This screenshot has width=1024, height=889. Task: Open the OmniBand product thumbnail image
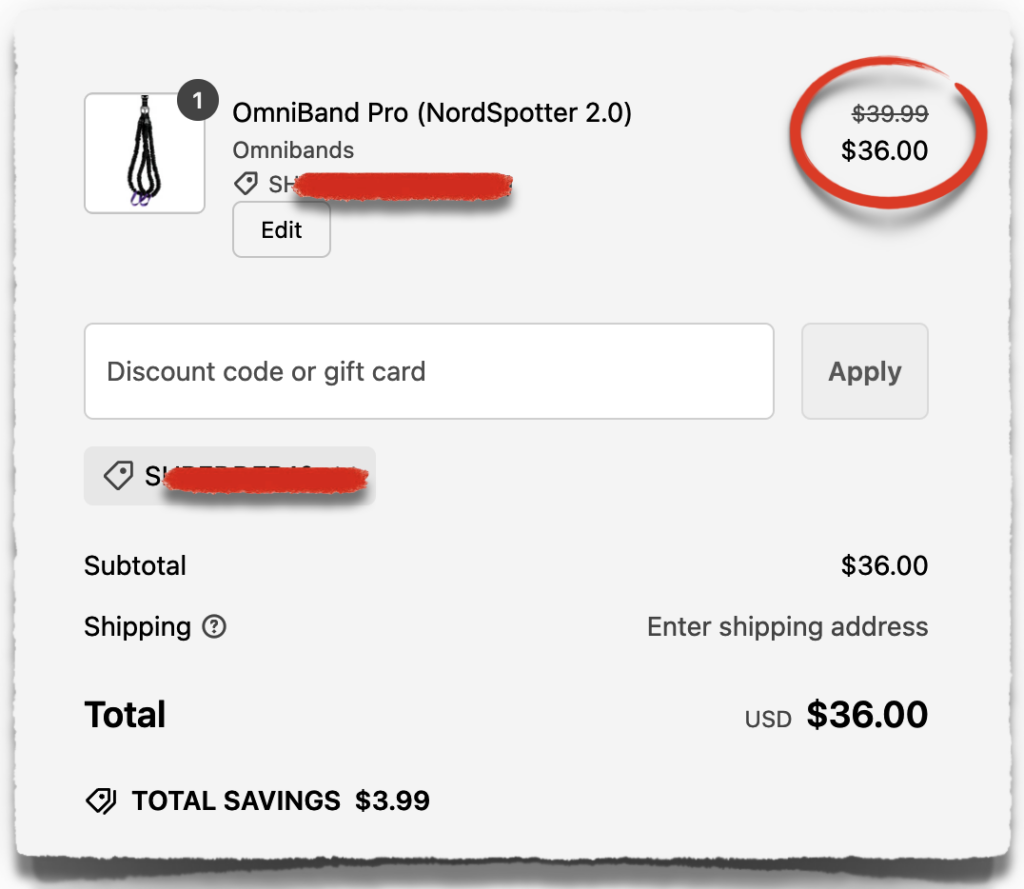coord(144,153)
